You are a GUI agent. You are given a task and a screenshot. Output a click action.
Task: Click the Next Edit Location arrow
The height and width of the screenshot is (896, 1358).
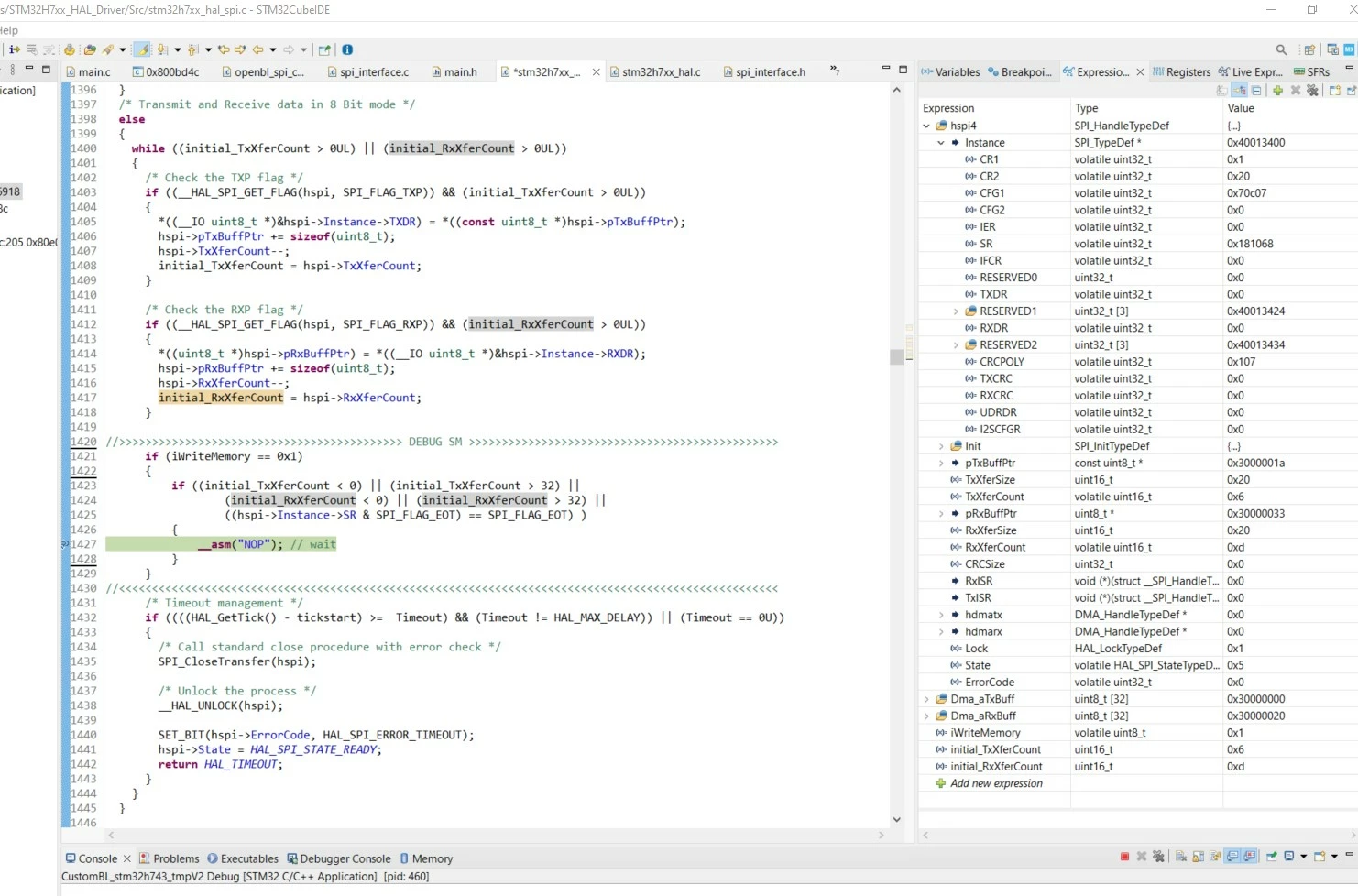[240, 49]
